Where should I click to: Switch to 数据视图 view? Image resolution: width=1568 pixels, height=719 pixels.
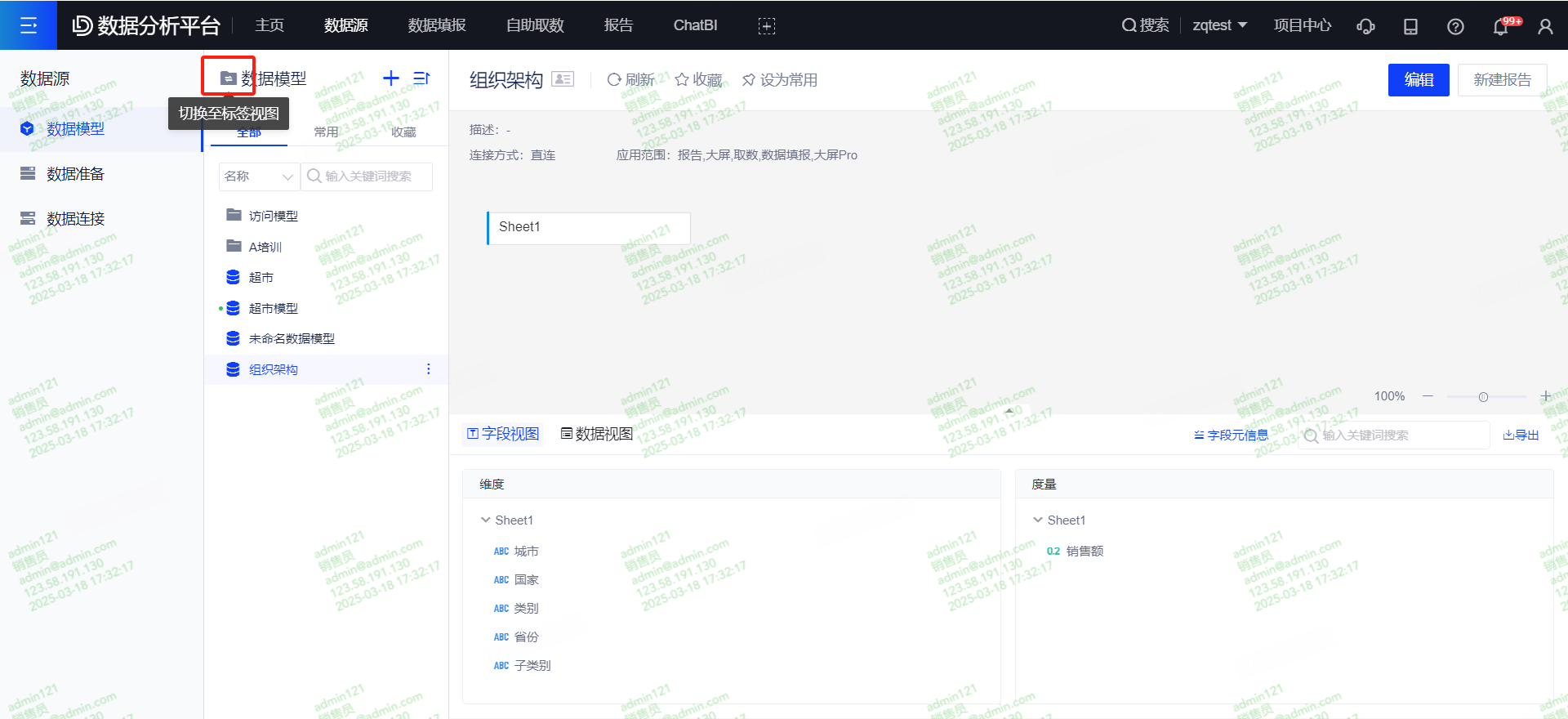coord(596,434)
